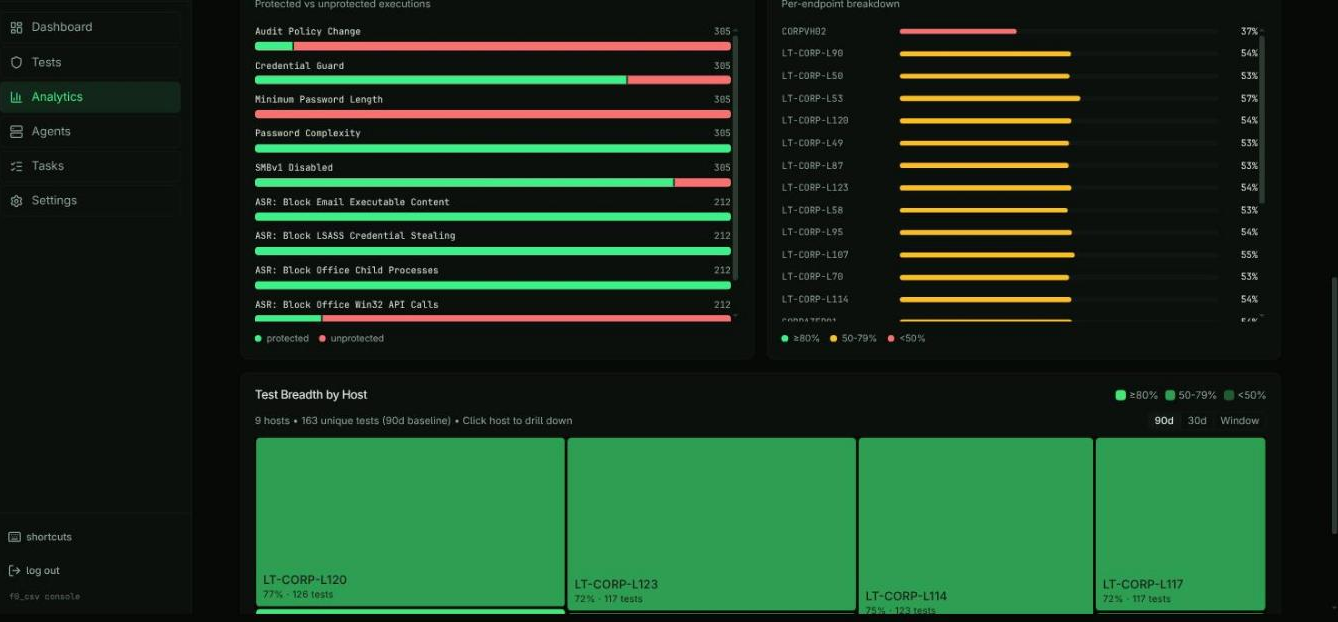Click the log out arrow icon
1338x622 pixels.
(14, 571)
